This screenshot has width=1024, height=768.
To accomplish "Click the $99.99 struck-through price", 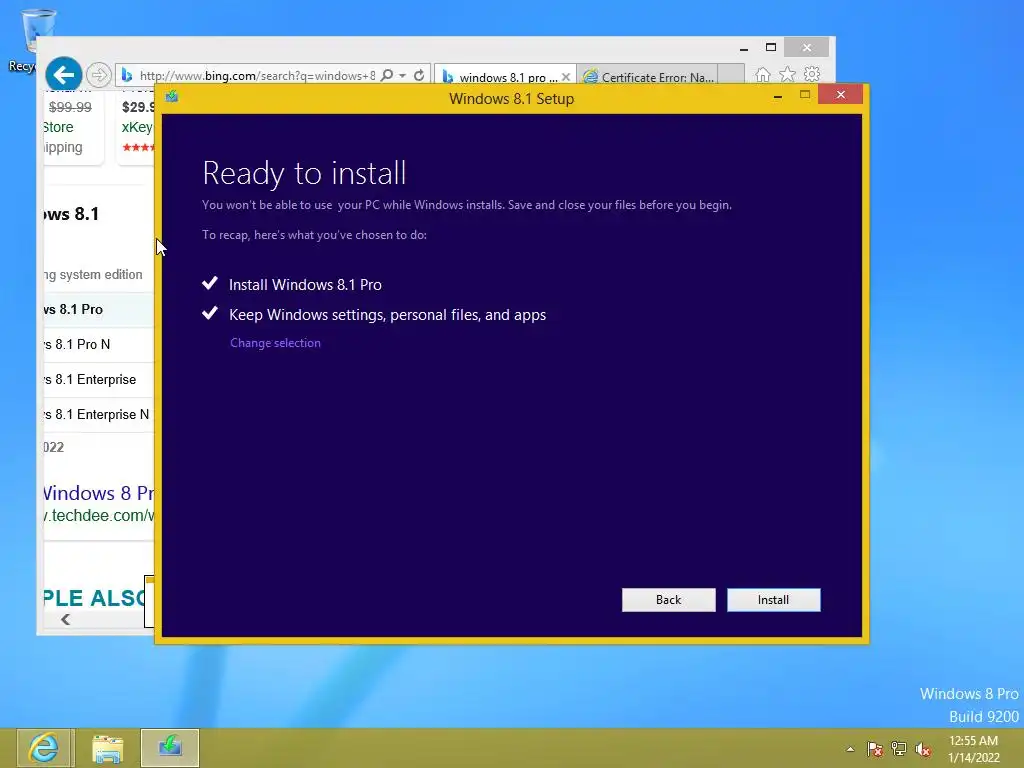I will click(70, 106).
